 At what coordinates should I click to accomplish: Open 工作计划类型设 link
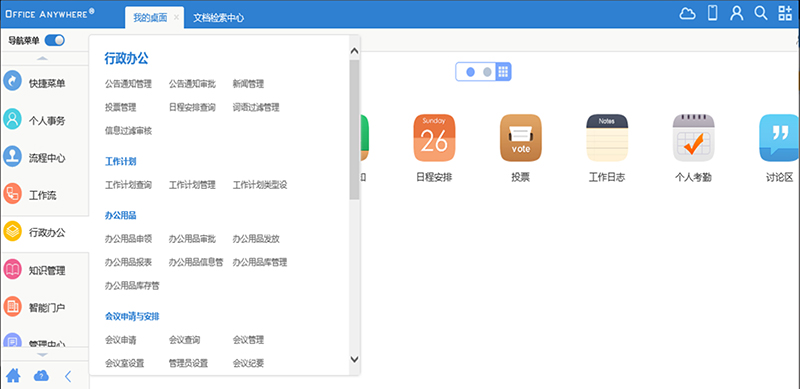click(x=260, y=185)
